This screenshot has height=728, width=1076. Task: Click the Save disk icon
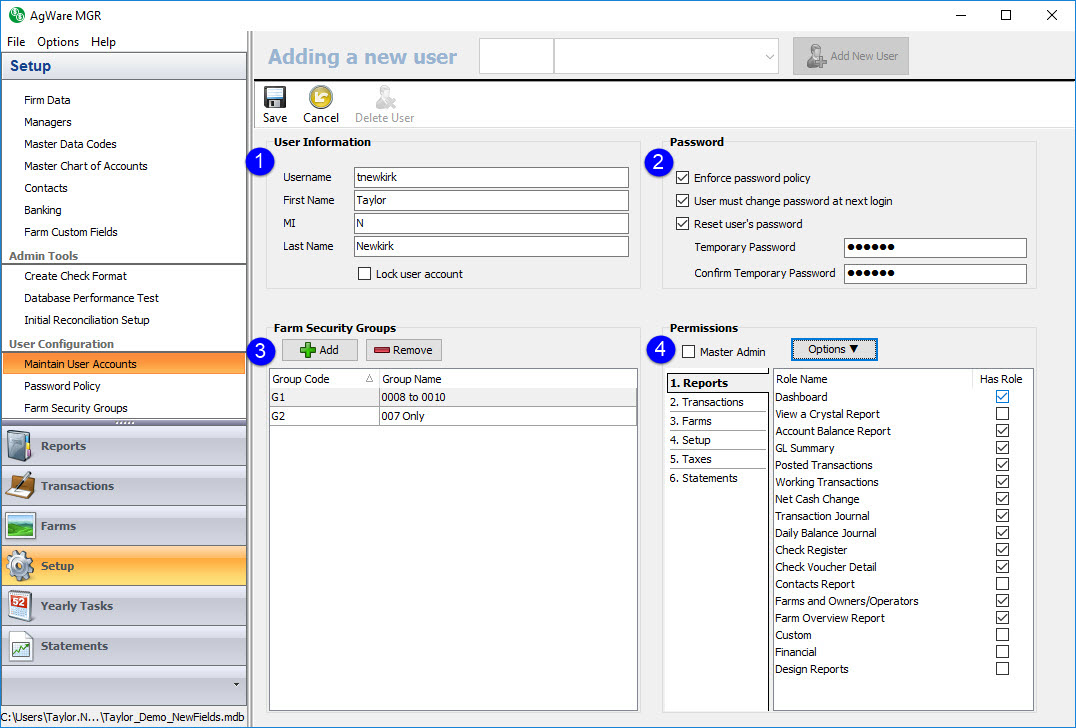(x=275, y=98)
